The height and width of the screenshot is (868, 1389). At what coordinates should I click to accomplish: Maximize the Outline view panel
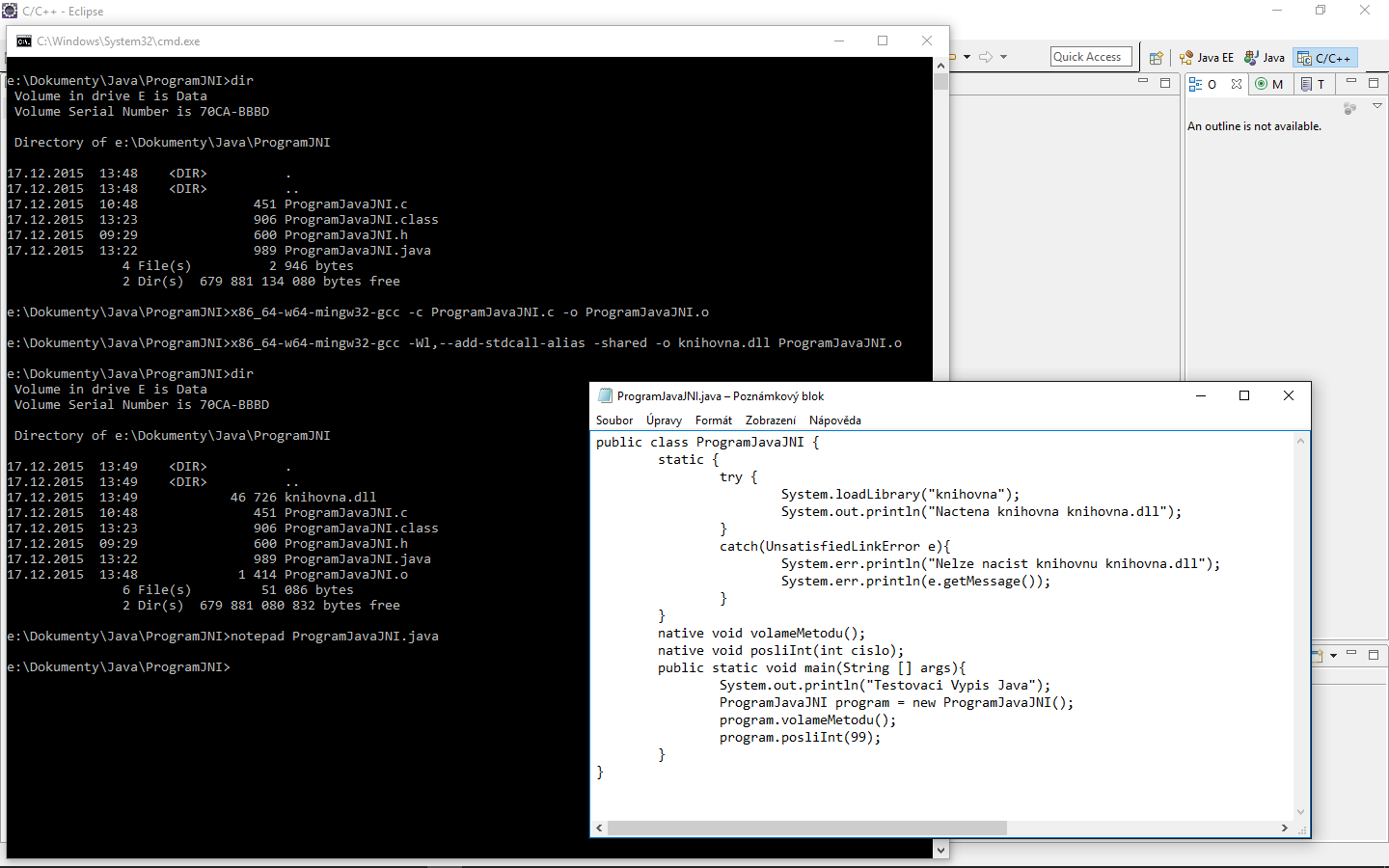click(x=1373, y=83)
